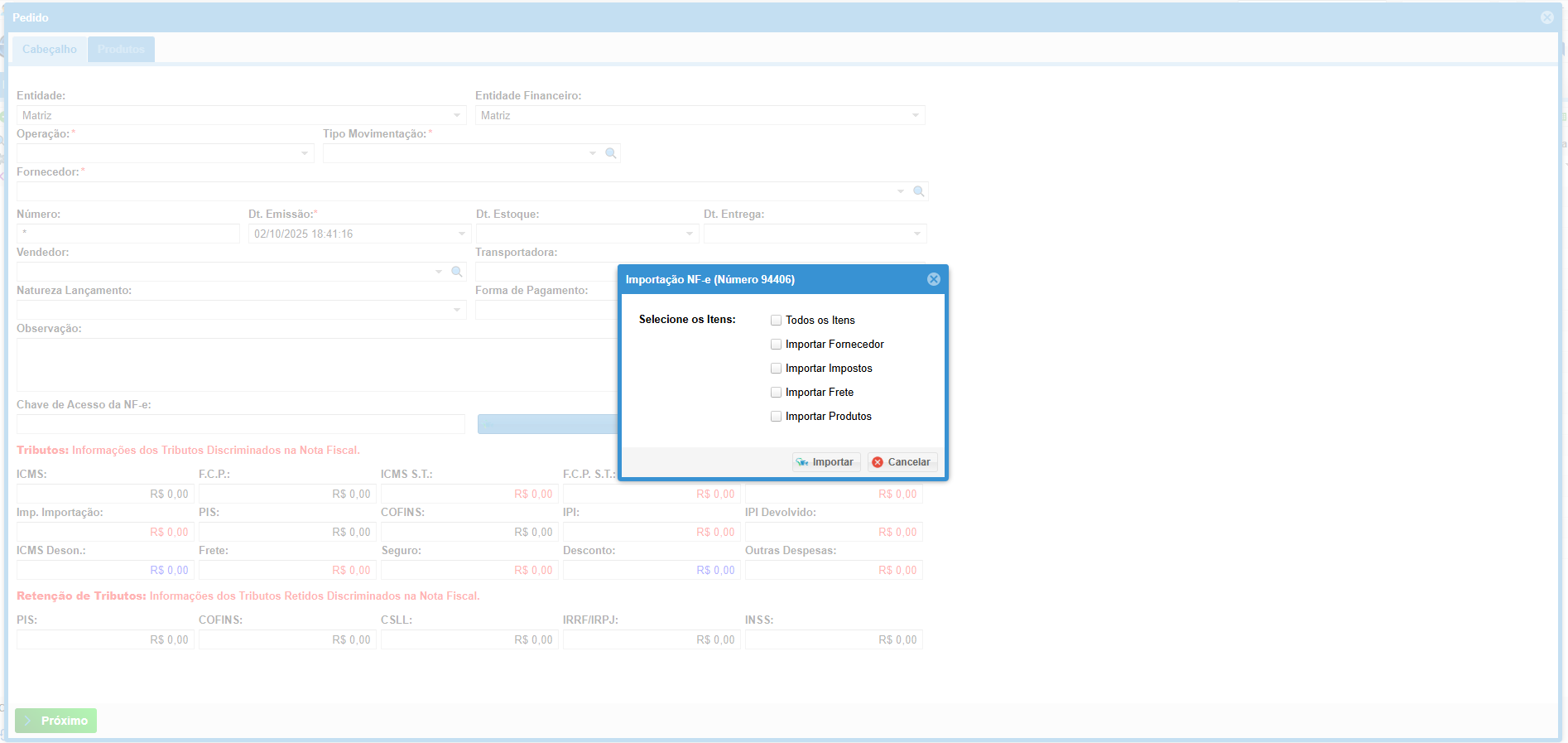Viewport: 1568px width, 743px height.
Task: Click the Vendedor search magnifier icon
Action: pyautogui.click(x=456, y=272)
